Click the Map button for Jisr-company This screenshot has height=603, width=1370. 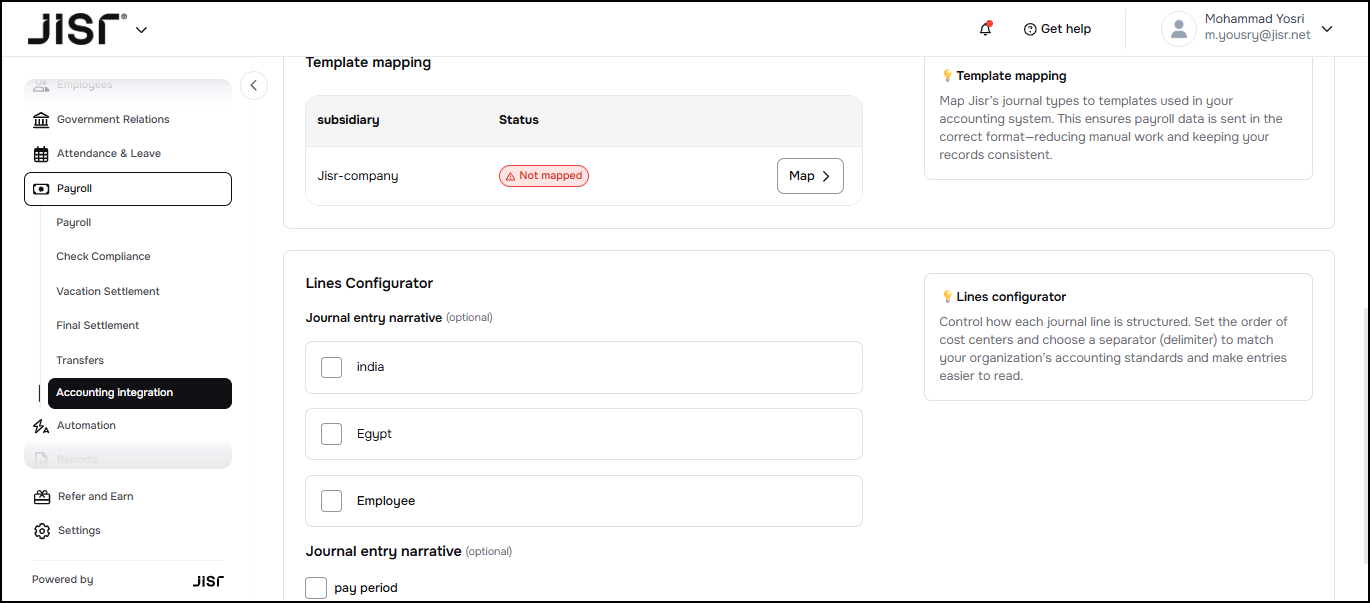click(810, 176)
